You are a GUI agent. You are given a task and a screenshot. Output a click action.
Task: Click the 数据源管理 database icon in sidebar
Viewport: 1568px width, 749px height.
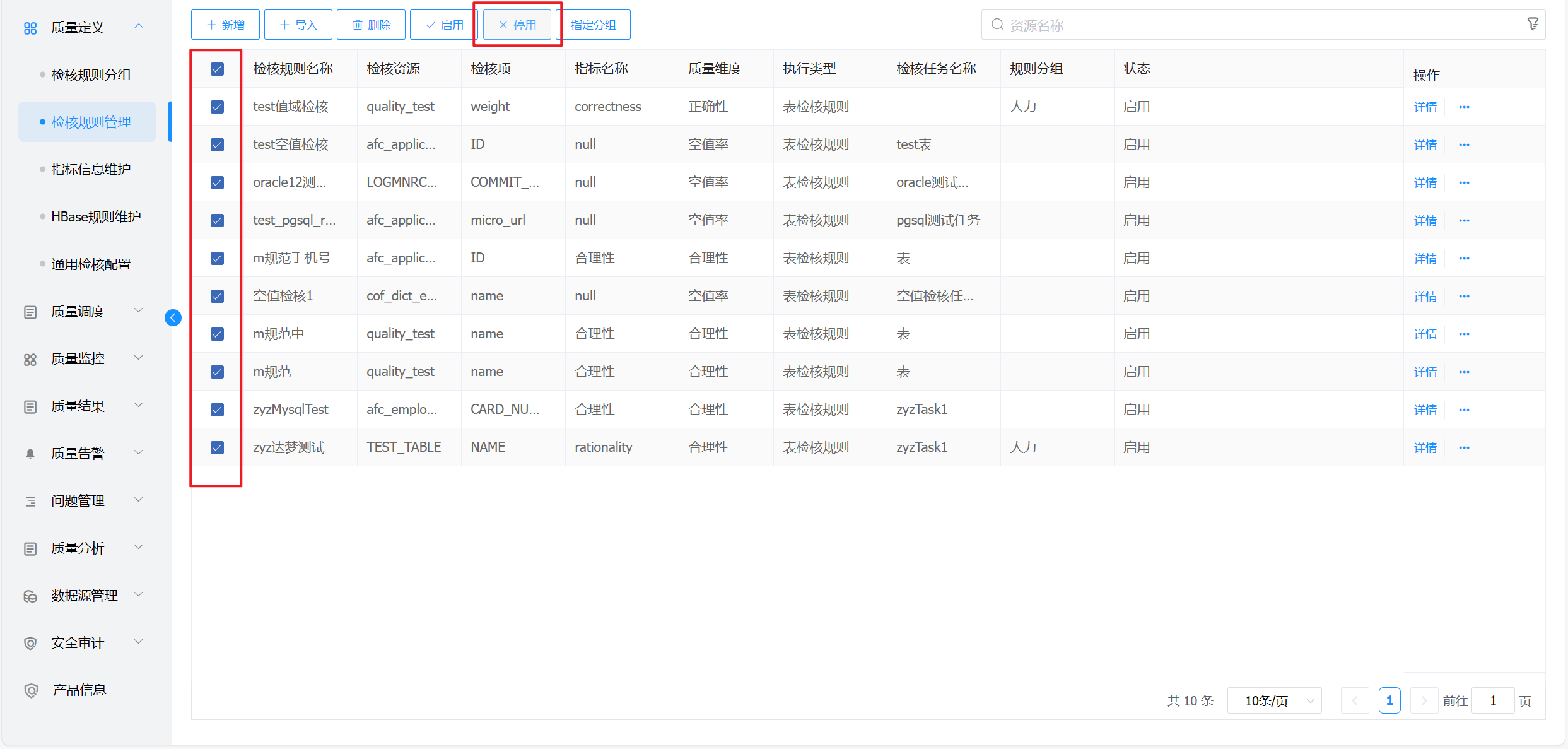pyautogui.click(x=30, y=596)
